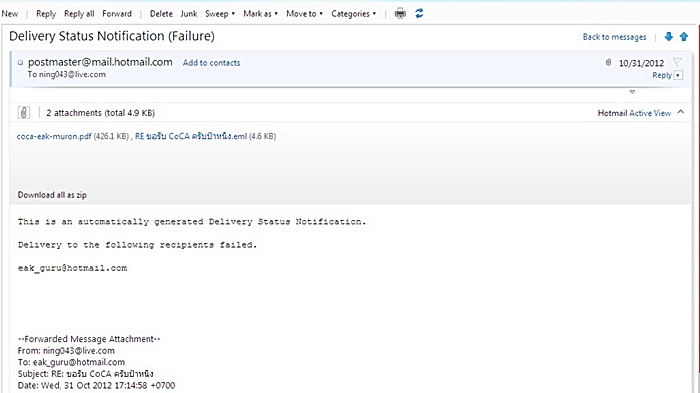
Task: Click the failed address eak_guru@hotmail.com in body
Action: (x=72, y=268)
